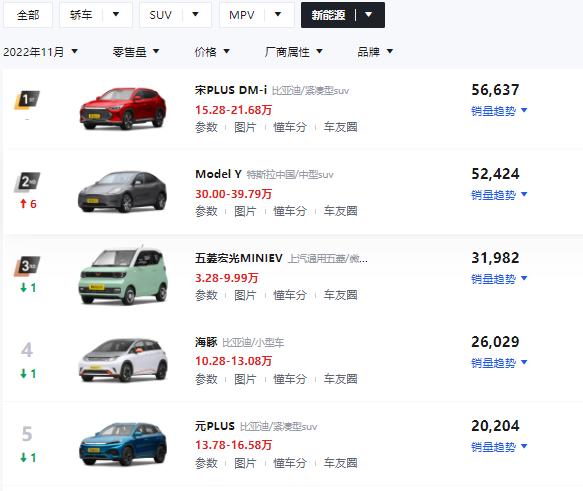The height and width of the screenshot is (491, 583).
Task: Expand 销量趋势 for Model Y
Action: click(x=499, y=195)
